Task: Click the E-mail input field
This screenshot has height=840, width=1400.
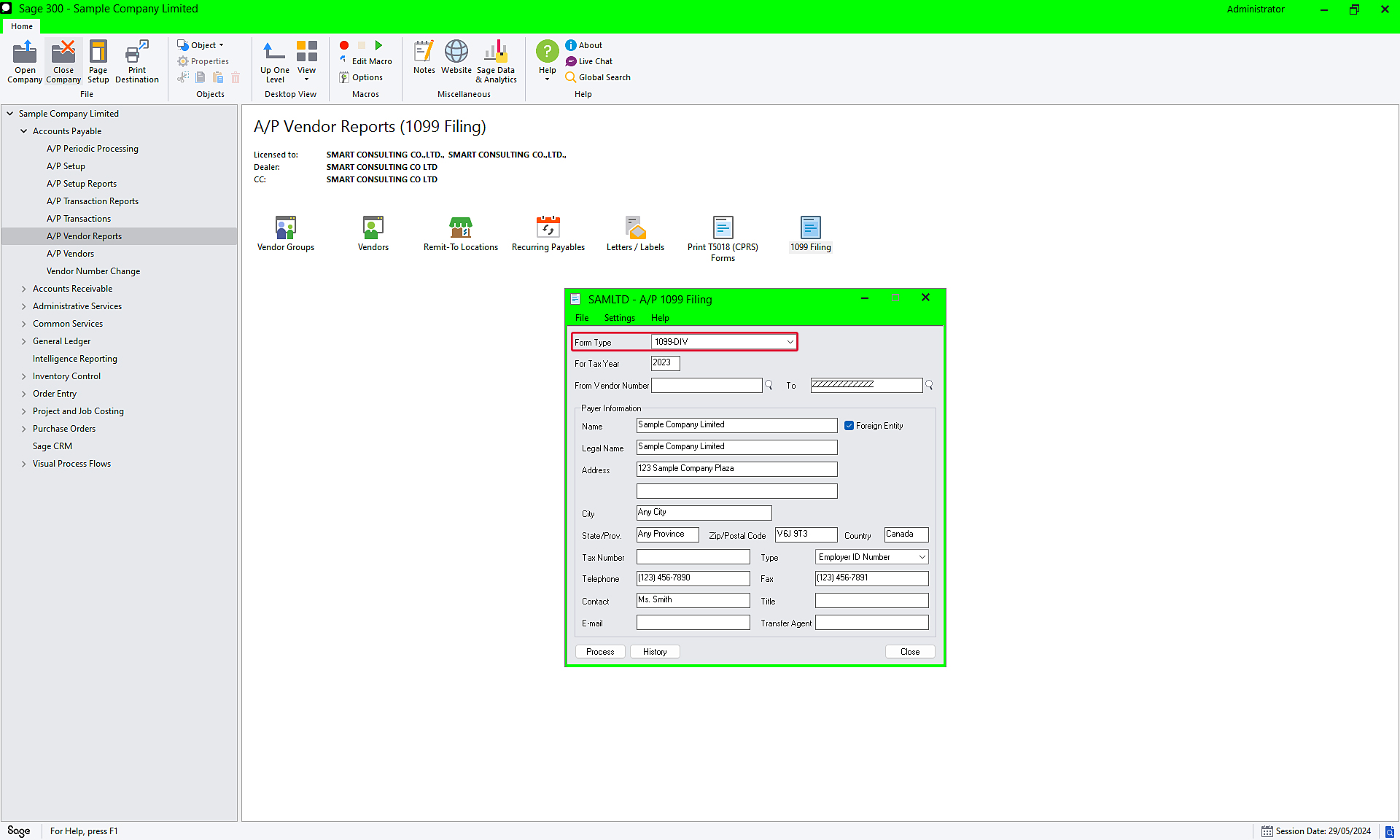Action: (693, 623)
